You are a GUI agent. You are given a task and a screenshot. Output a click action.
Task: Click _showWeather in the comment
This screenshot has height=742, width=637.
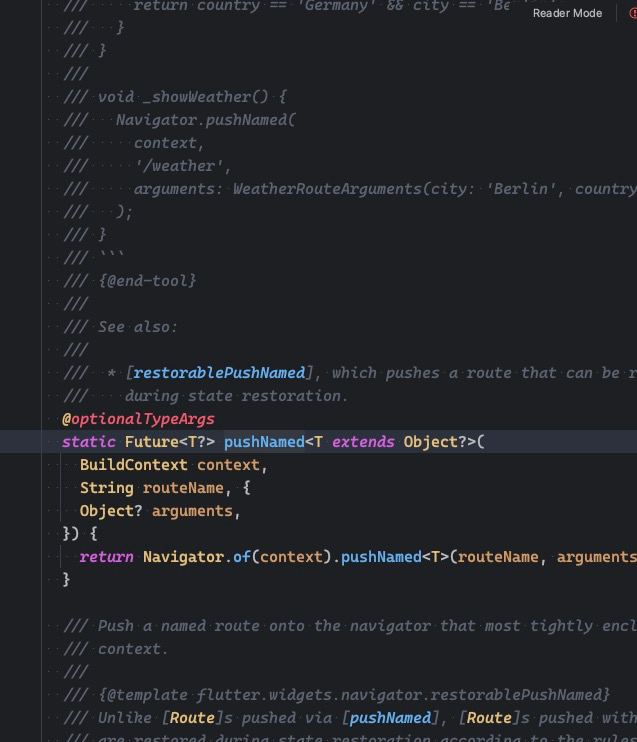196,97
